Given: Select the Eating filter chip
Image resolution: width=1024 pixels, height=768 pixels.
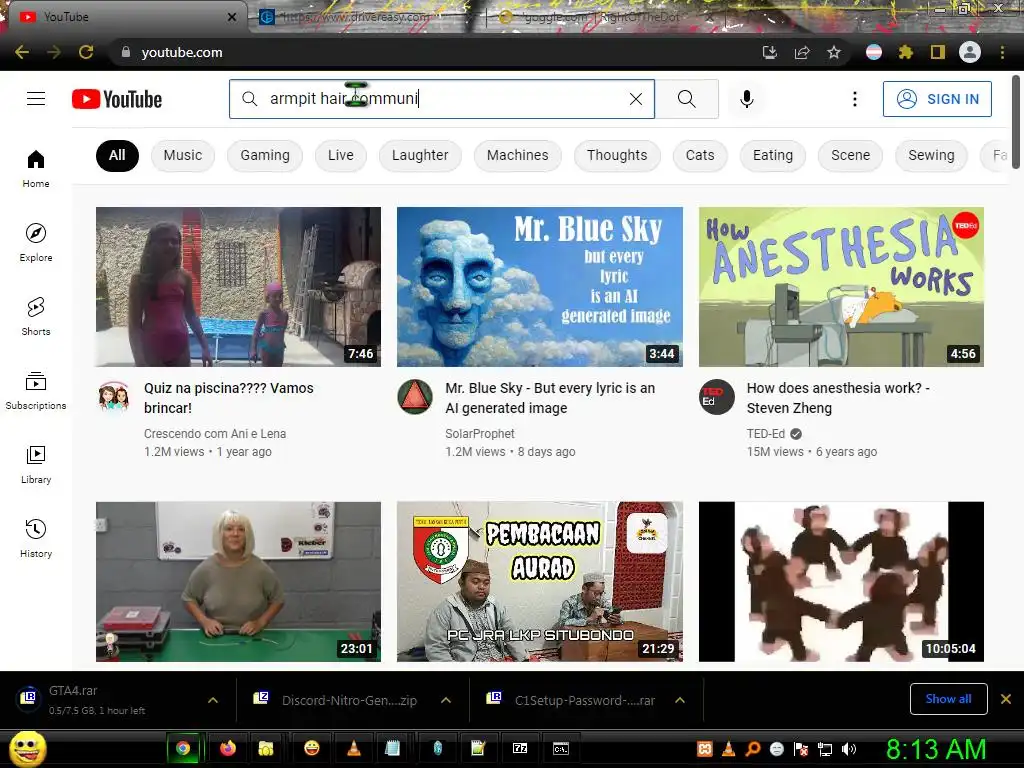Looking at the screenshot, I should (773, 155).
